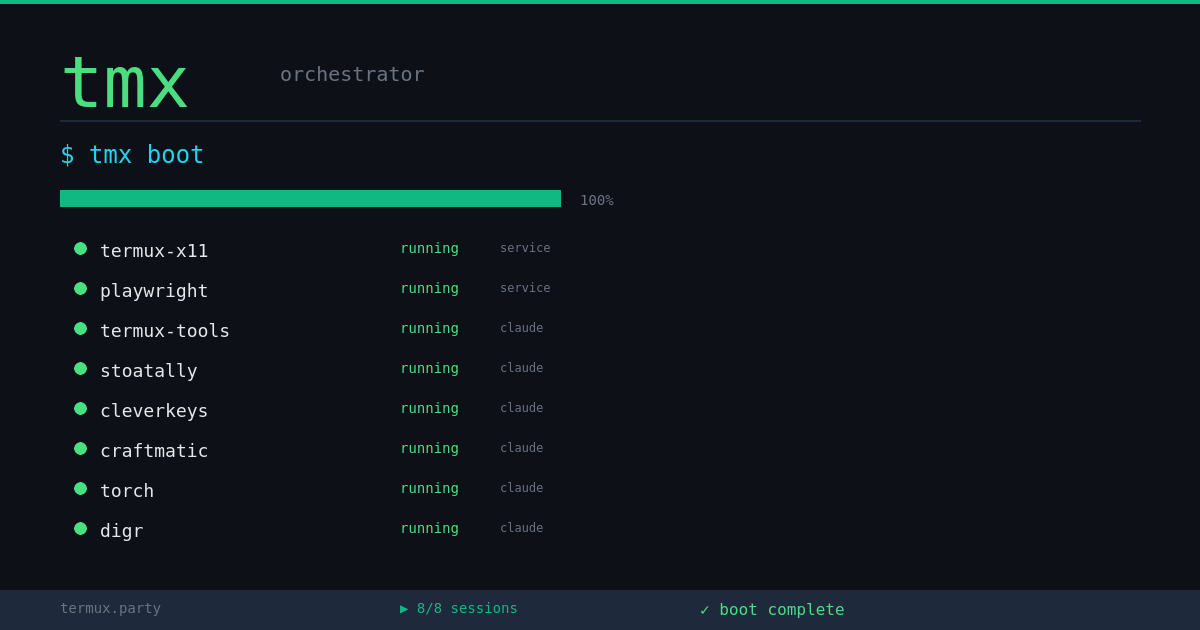Click the boot complete status message

pyautogui.click(x=772, y=609)
